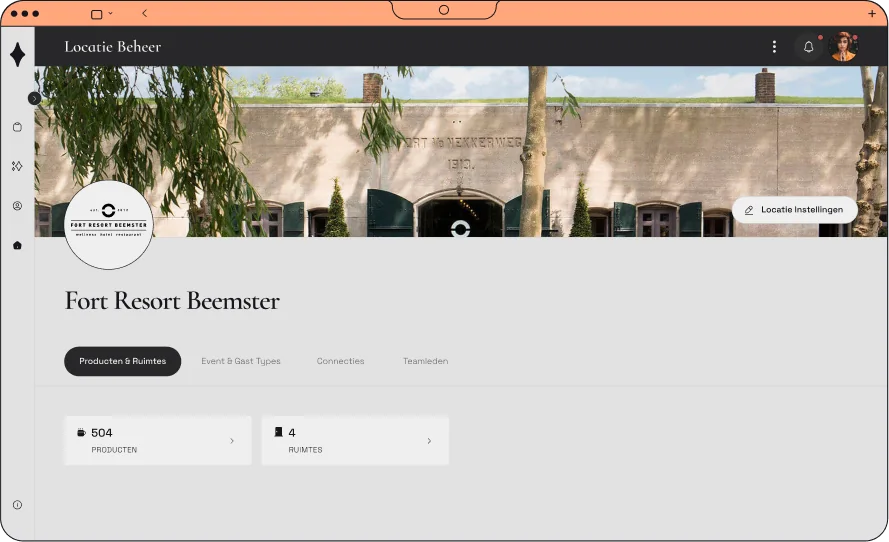
Task: Open the bag icon in the sidebar
Action: click(18, 127)
